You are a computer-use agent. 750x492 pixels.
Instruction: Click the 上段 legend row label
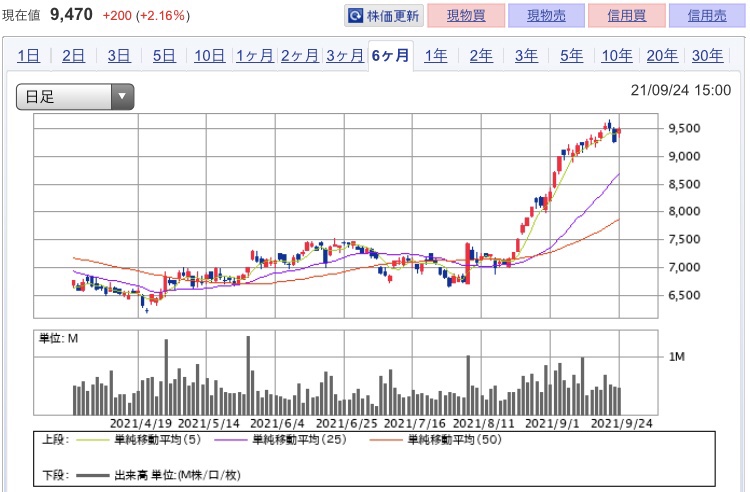tap(55, 439)
